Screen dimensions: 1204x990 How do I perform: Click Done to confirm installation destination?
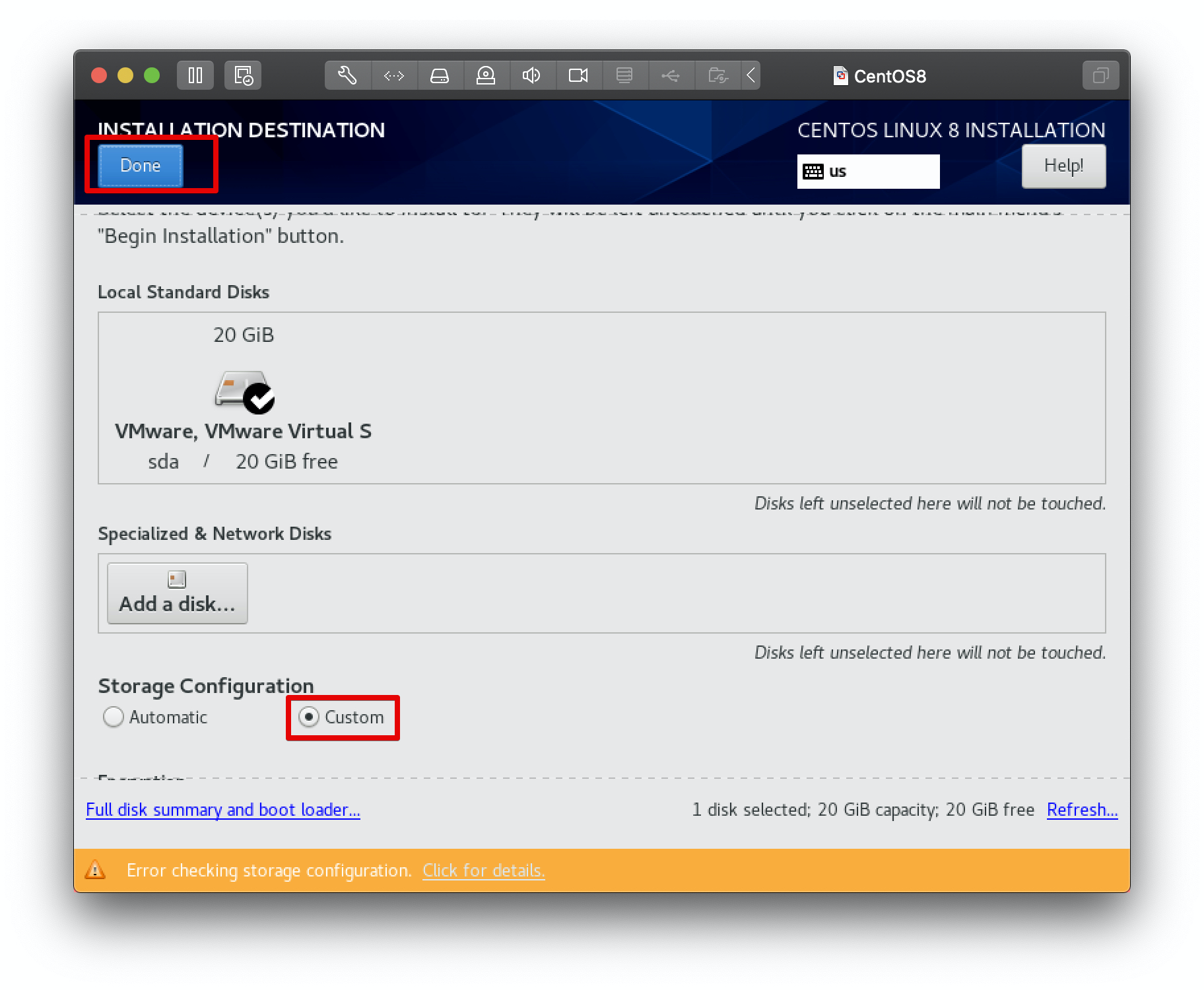tap(141, 165)
